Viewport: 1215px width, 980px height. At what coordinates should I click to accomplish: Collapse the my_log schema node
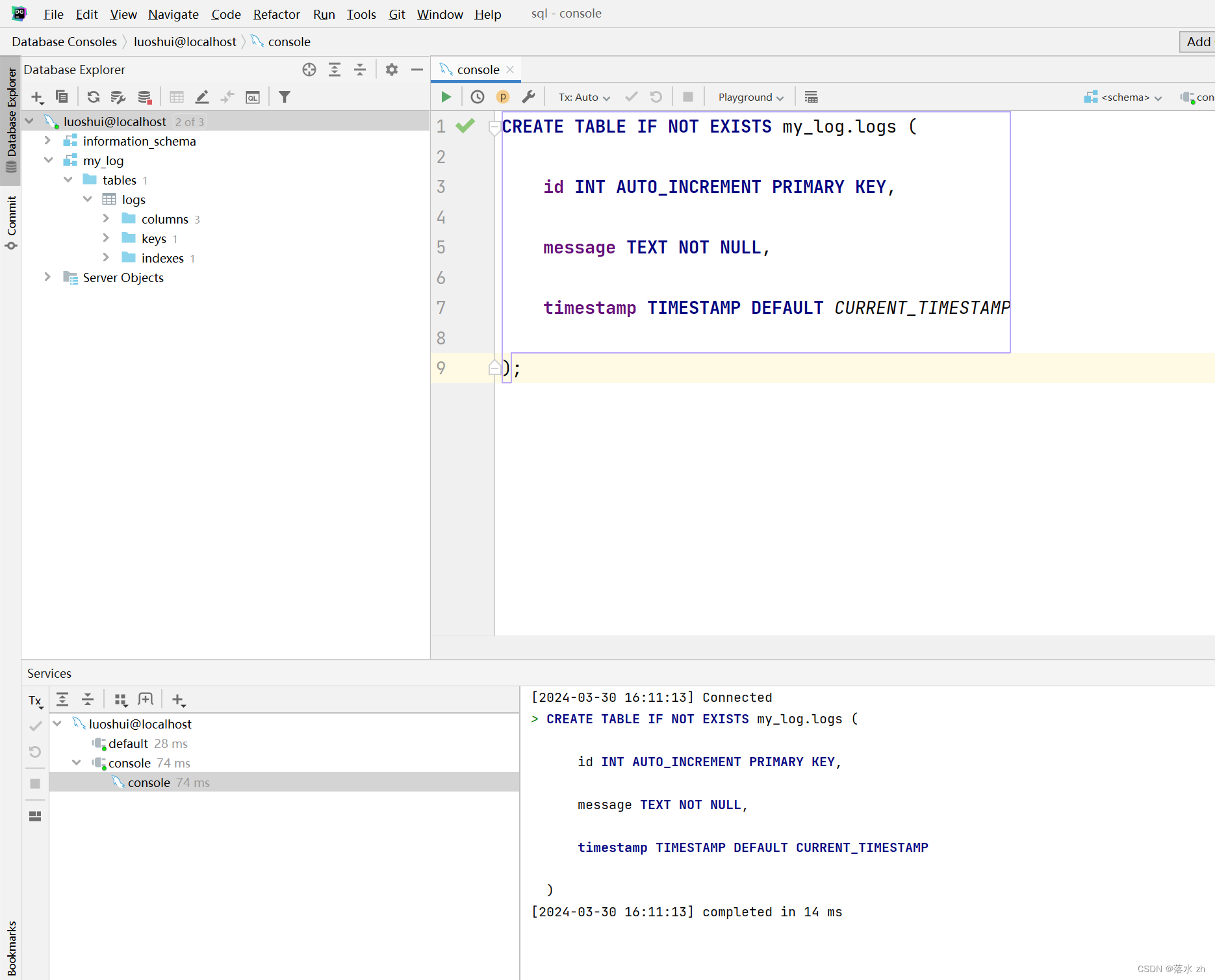[x=49, y=160]
